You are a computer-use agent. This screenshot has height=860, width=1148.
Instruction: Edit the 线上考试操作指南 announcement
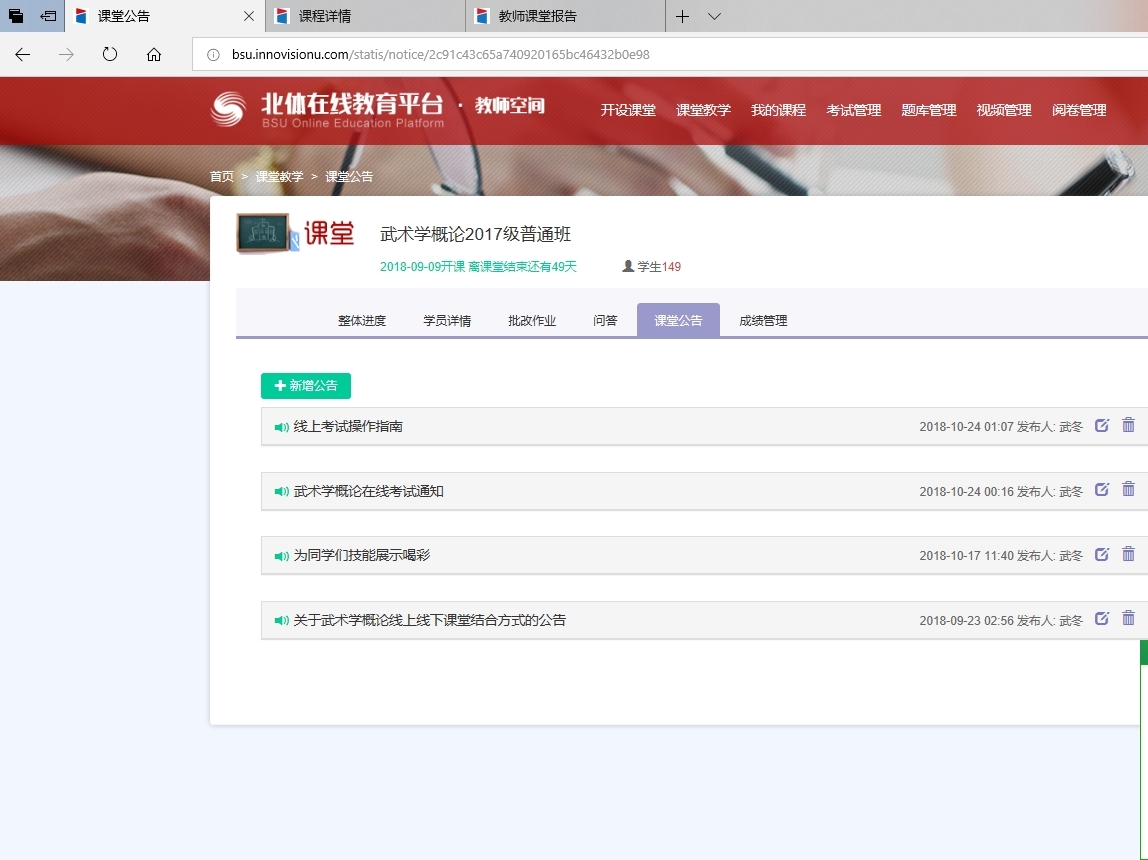point(1102,425)
